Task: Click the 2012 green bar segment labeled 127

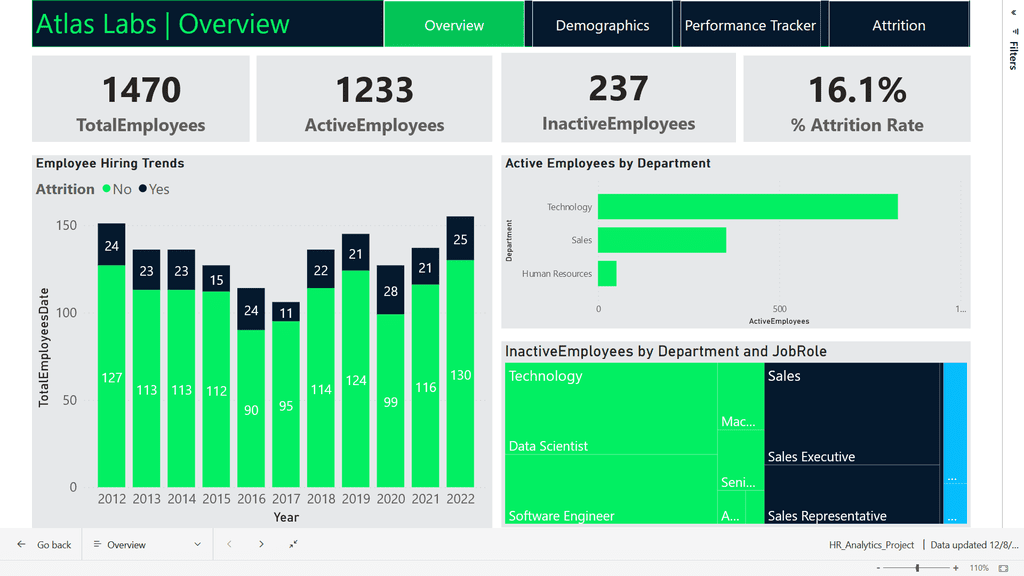Action: (112, 376)
